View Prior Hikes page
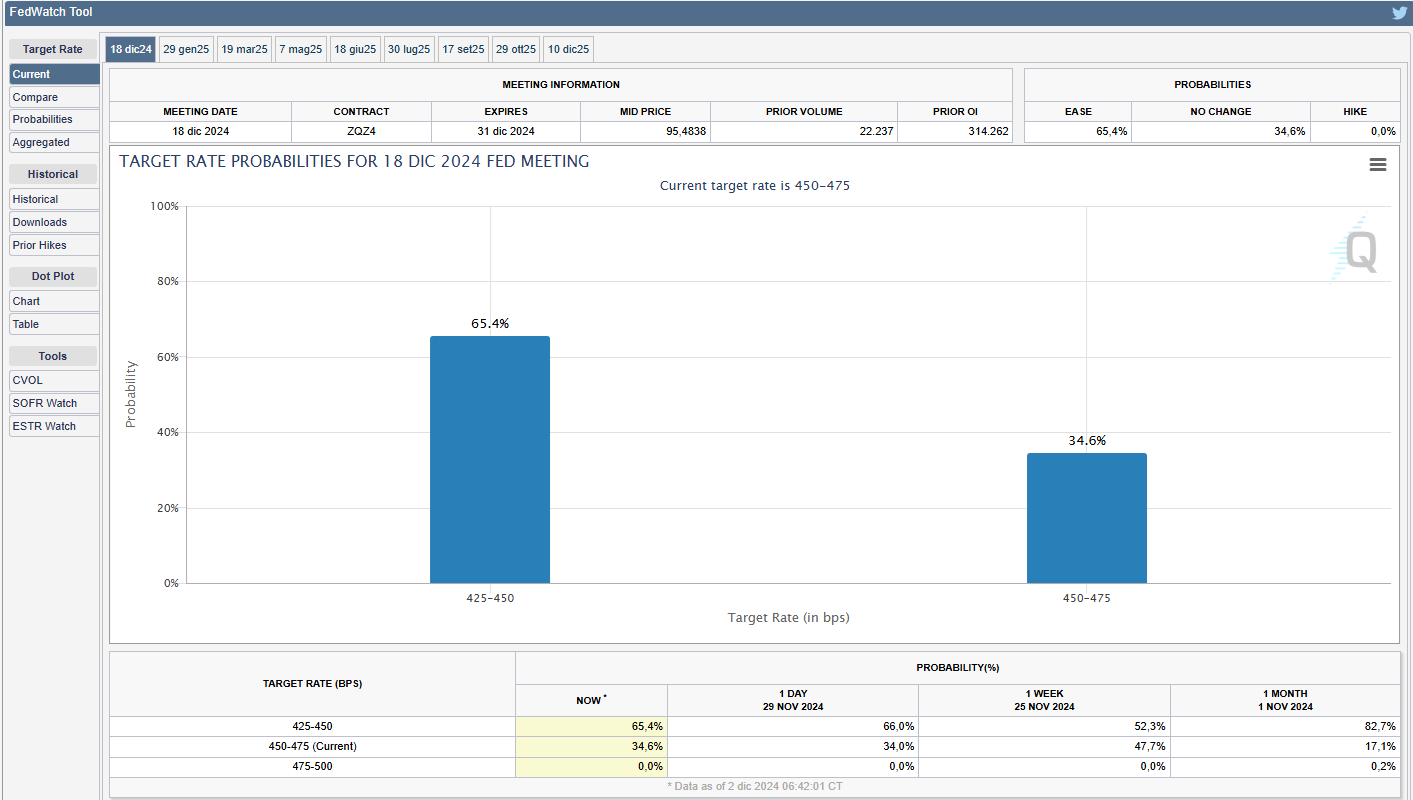This screenshot has height=800, width=1413. pos(54,245)
